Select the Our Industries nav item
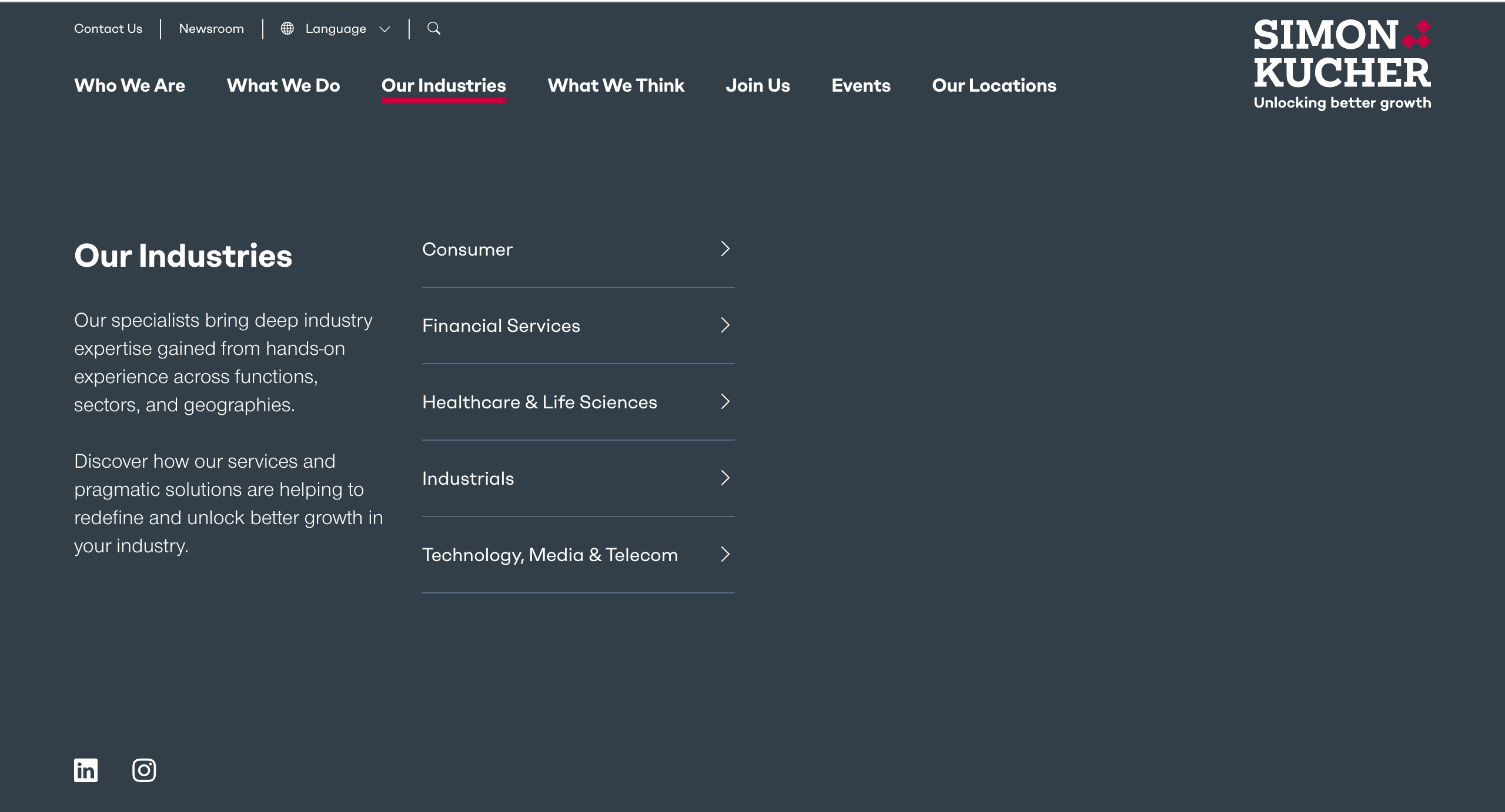Screen dimensions: 1505x812 tap(443, 85)
